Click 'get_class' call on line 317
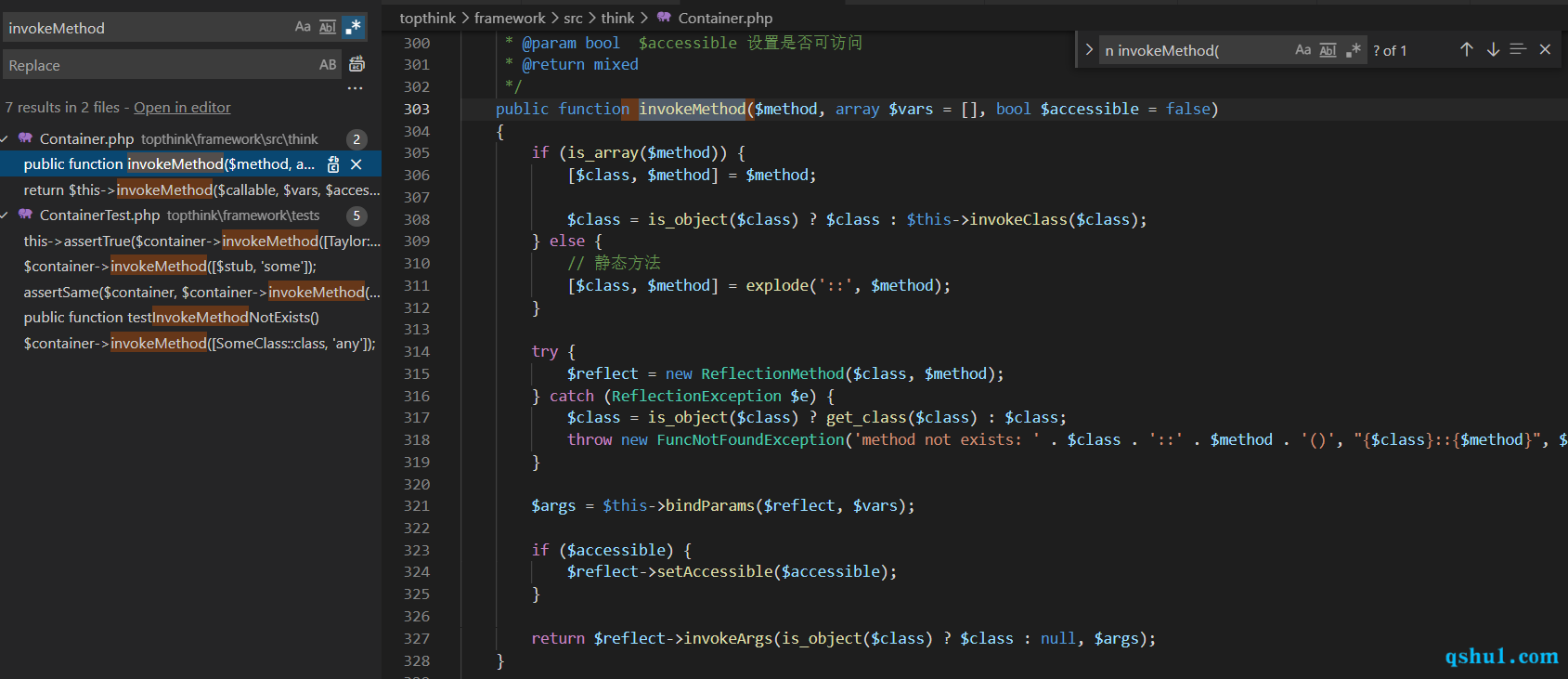1568x679 pixels. (866, 417)
